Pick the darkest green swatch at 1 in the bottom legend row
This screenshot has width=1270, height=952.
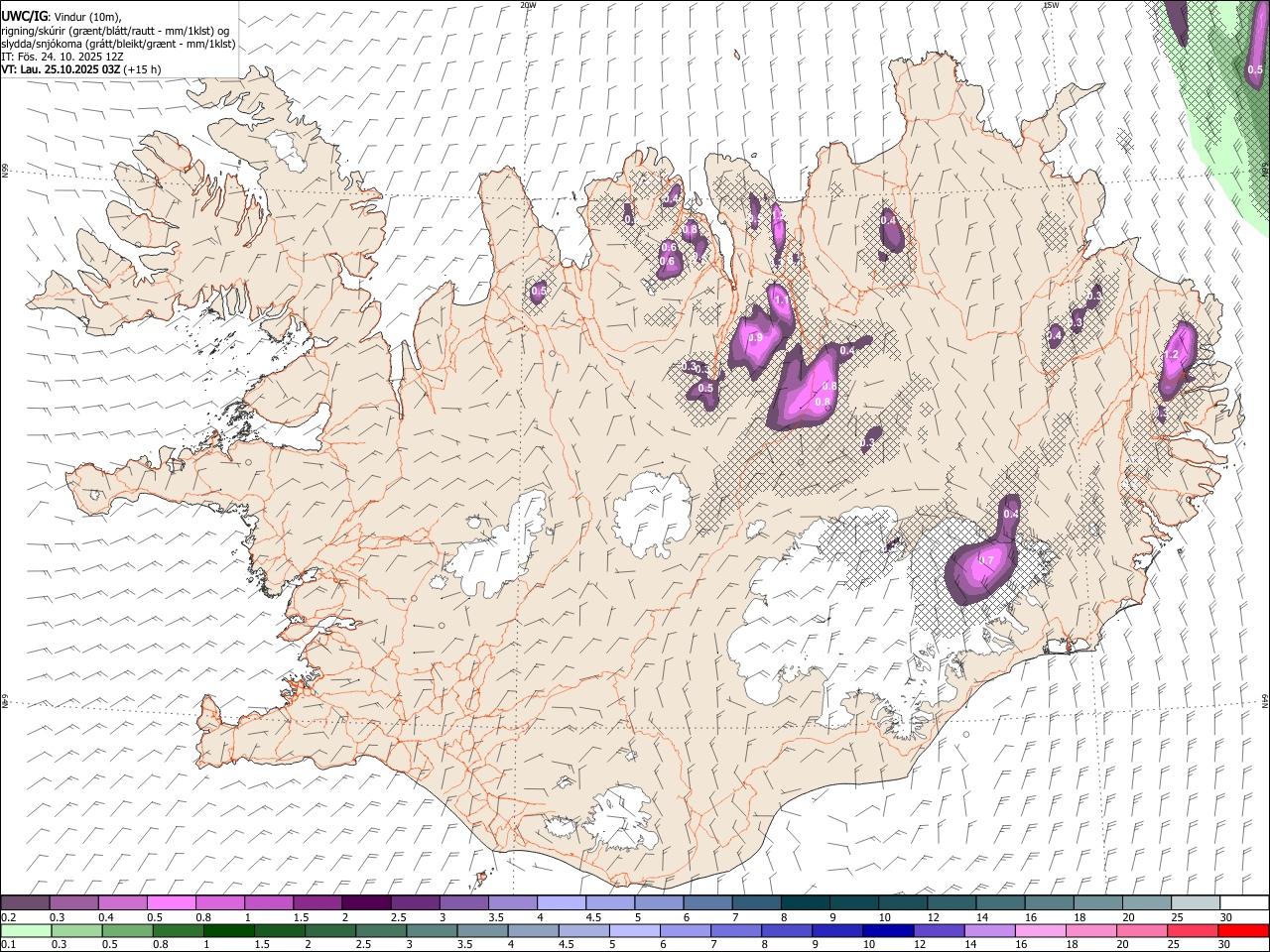(229, 930)
